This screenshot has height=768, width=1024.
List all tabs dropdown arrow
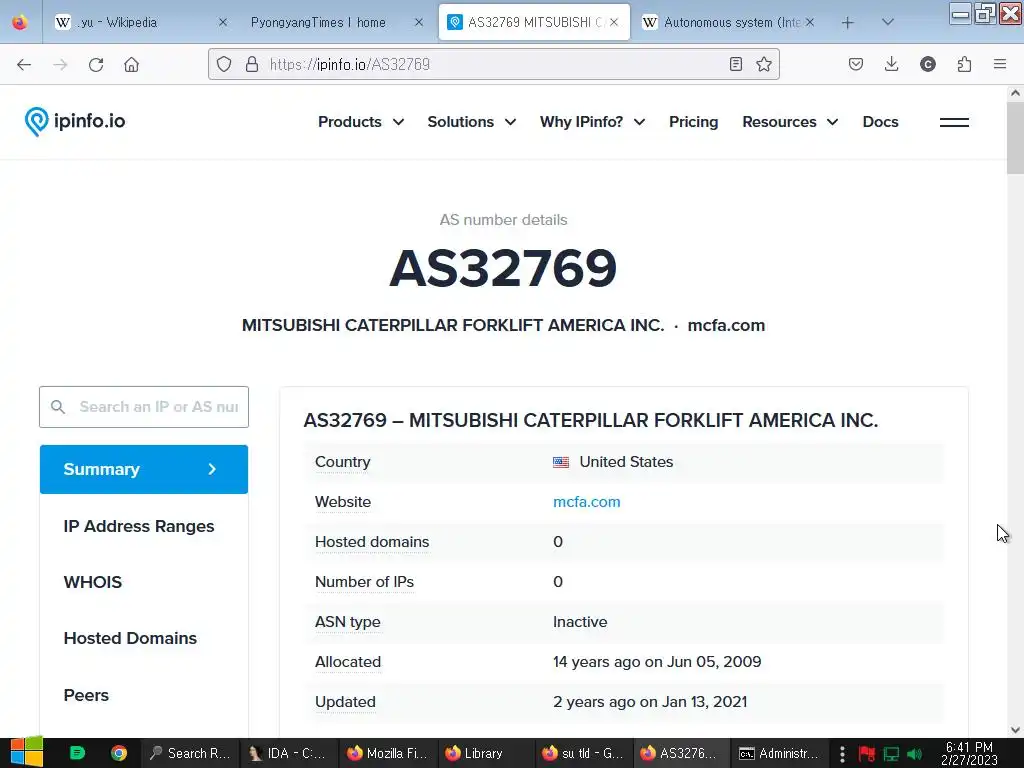point(888,22)
